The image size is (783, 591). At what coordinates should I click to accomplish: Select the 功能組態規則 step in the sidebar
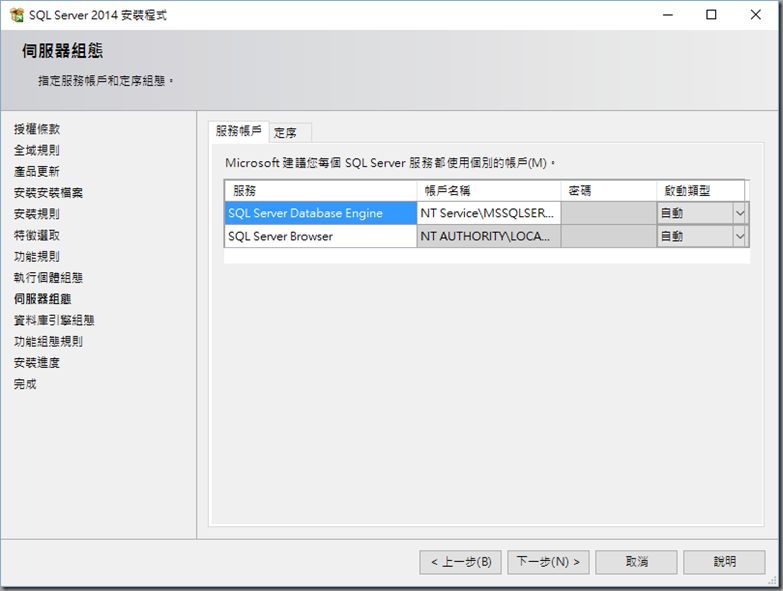pos(48,341)
